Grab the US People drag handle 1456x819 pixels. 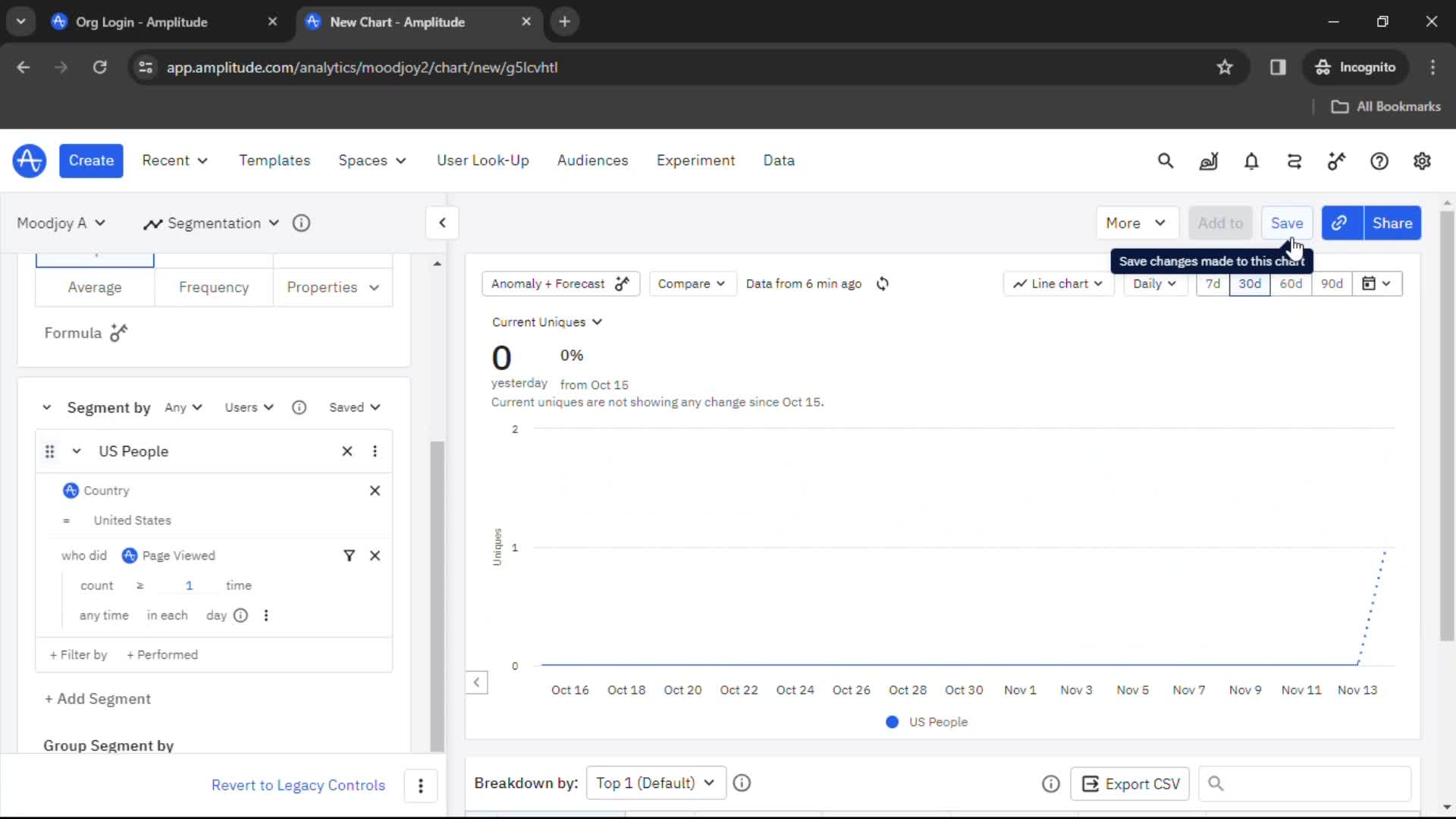tap(50, 451)
